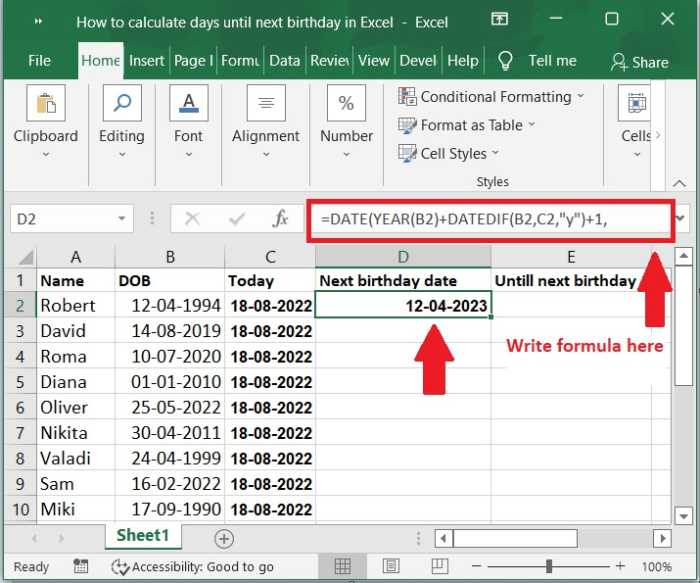Image resolution: width=700 pixels, height=583 pixels.
Task: Click the Share button
Action: pyautogui.click(x=639, y=62)
